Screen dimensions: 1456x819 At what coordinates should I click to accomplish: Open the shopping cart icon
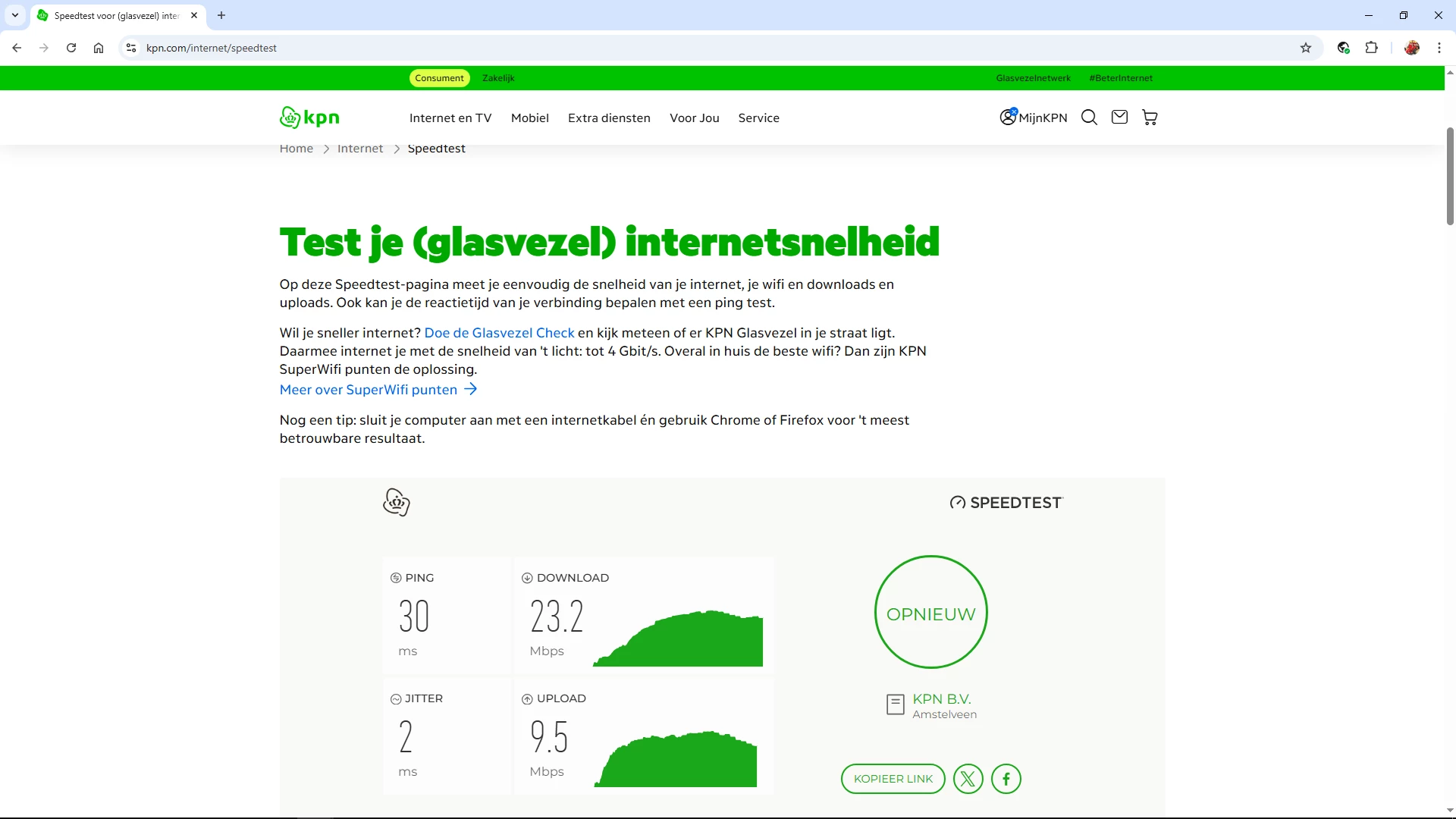tap(1150, 118)
